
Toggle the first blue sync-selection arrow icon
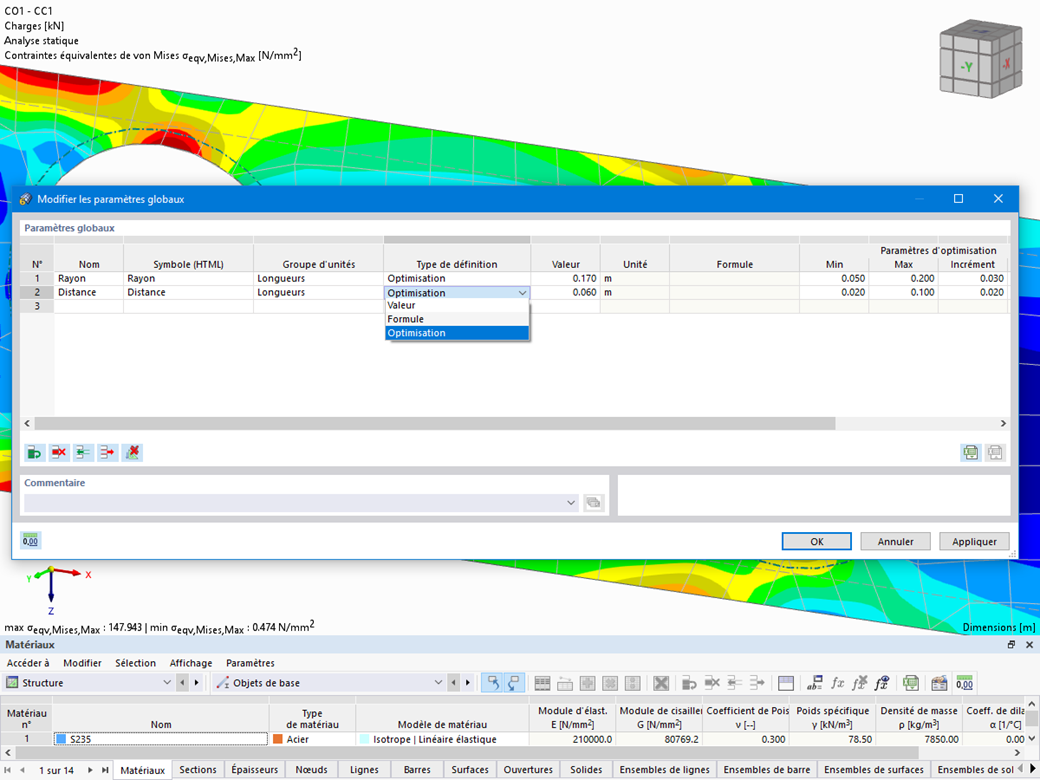[493, 682]
